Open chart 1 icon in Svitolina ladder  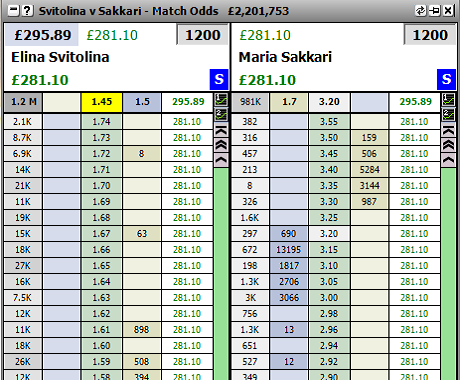pos(221,99)
